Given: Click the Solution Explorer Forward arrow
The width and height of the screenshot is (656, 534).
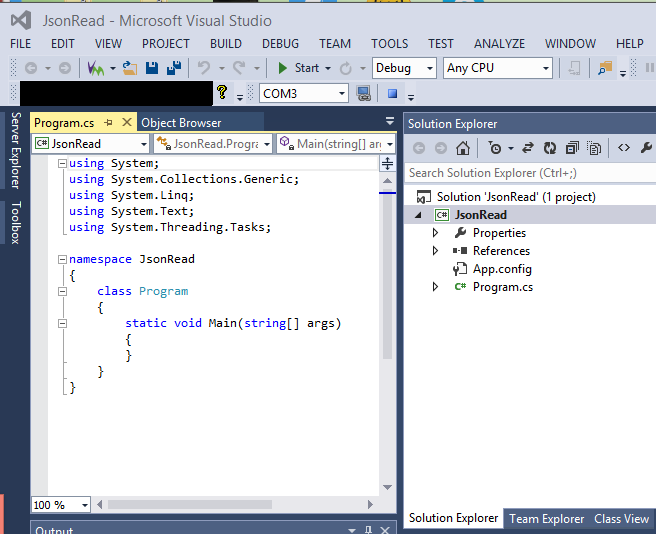Looking at the screenshot, I should point(441,148).
